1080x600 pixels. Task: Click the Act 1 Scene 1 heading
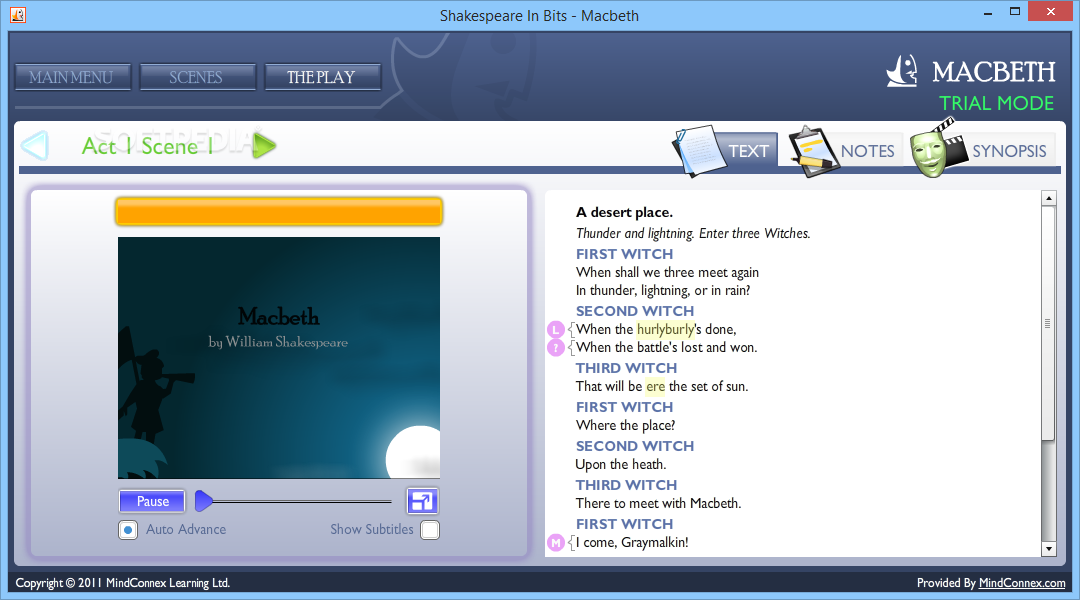pyautogui.click(x=147, y=146)
